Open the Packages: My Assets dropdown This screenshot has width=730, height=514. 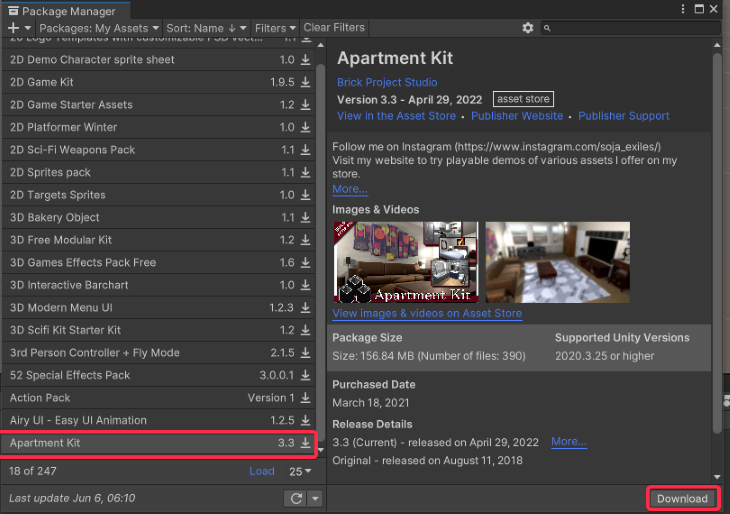coord(99,28)
